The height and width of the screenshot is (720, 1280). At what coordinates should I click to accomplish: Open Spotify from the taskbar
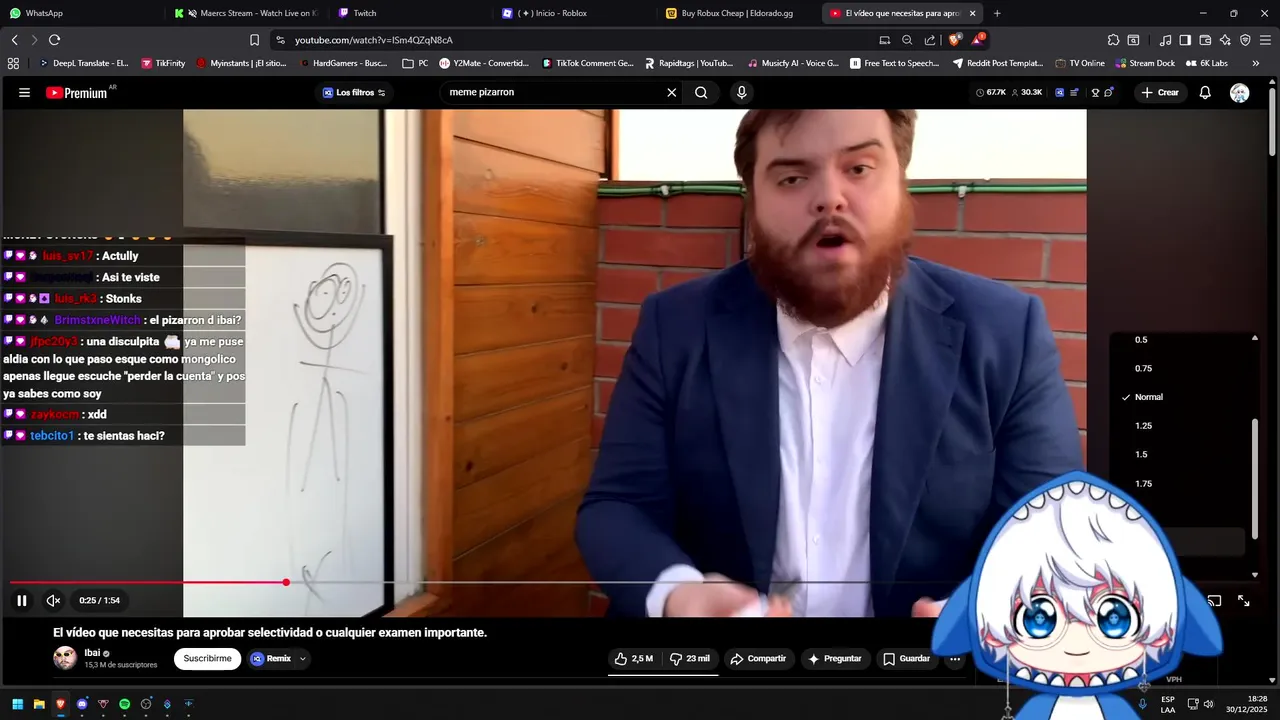pyautogui.click(x=124, y=704)
